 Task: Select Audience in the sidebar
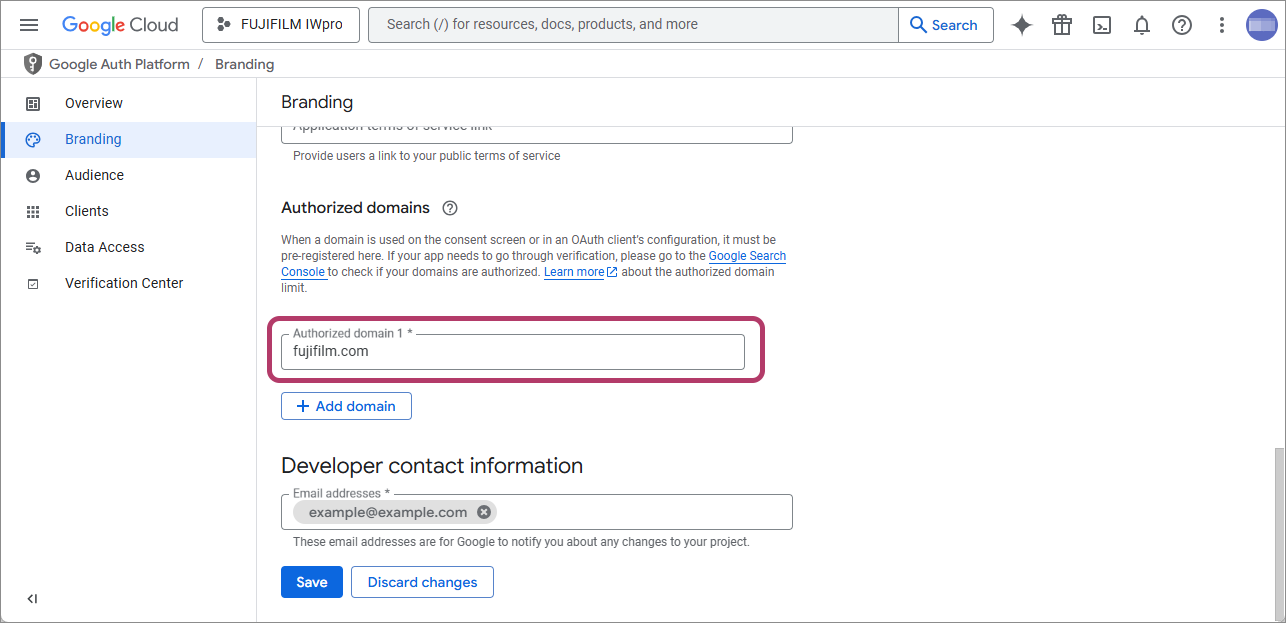(x=94, y=175)
